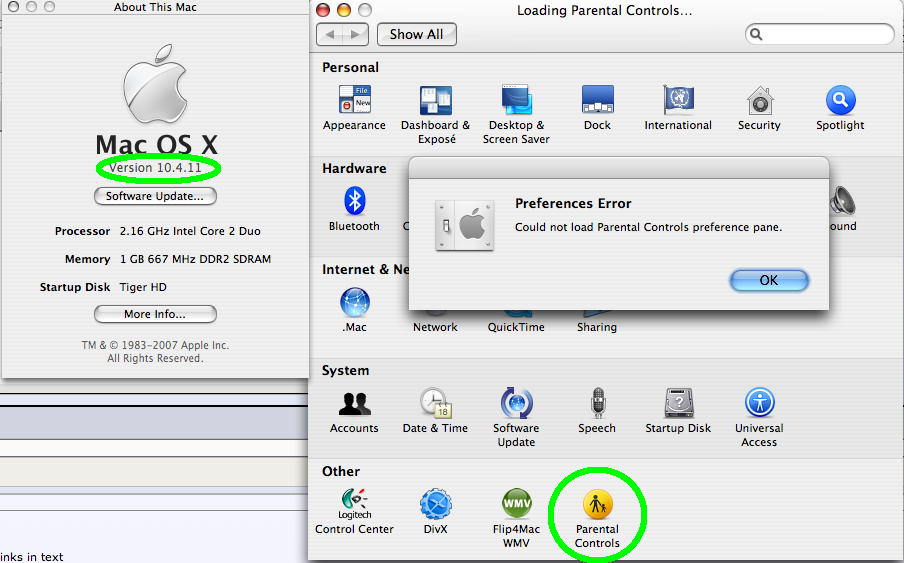Image resolution: width=904 pixels, height=563 pixels.
Task: Open the Security preference pane
Action: pos(759,108)
